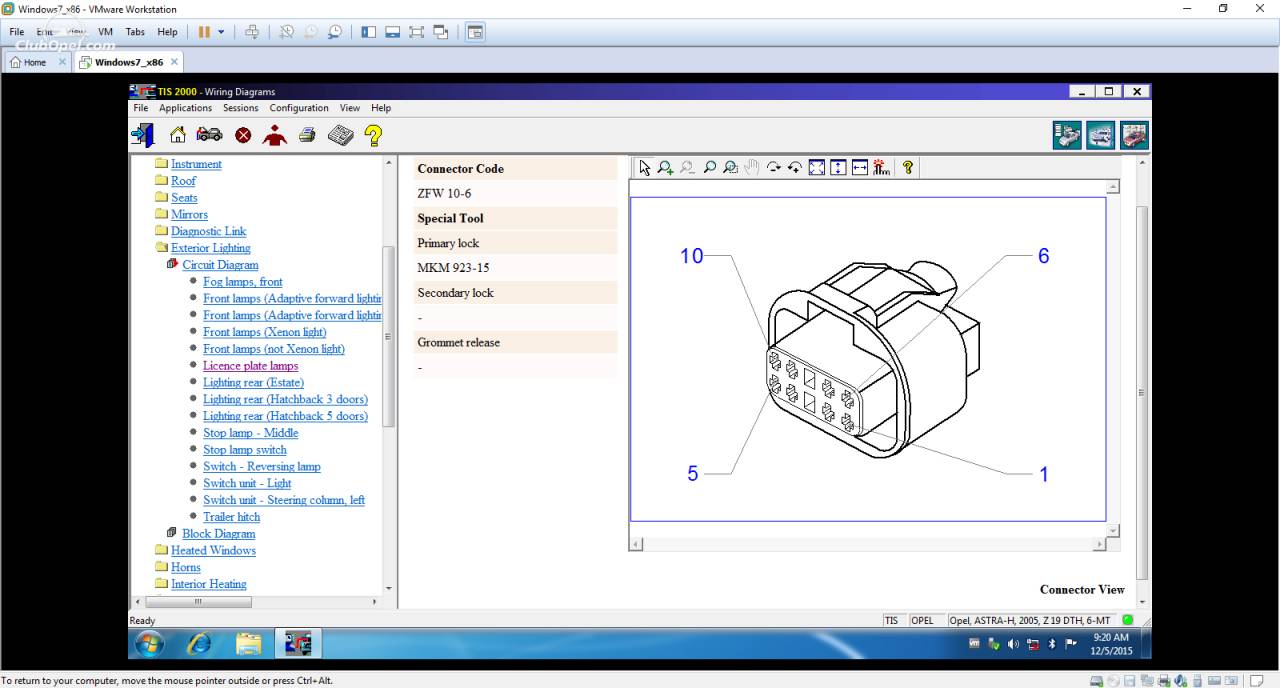Collapse the Exterior Lighting folder

coord(161,247)
